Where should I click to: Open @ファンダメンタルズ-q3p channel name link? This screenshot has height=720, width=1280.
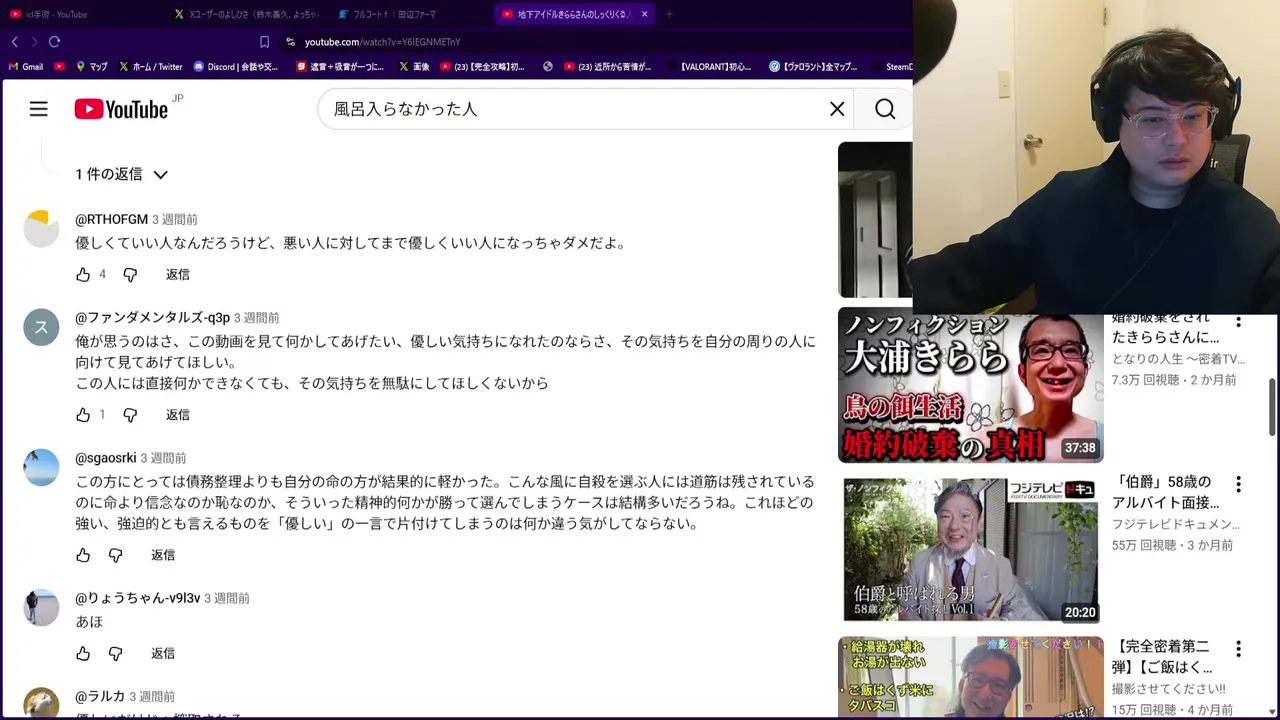point(152,317)
